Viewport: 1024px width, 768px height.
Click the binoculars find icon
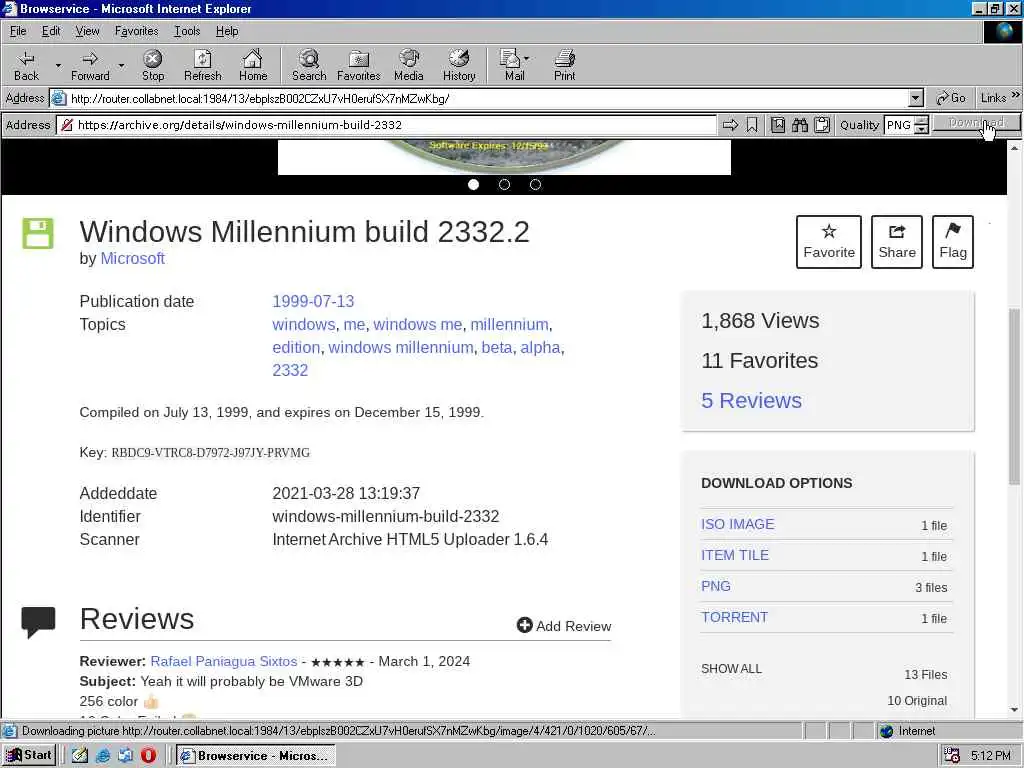pos(800,125)
